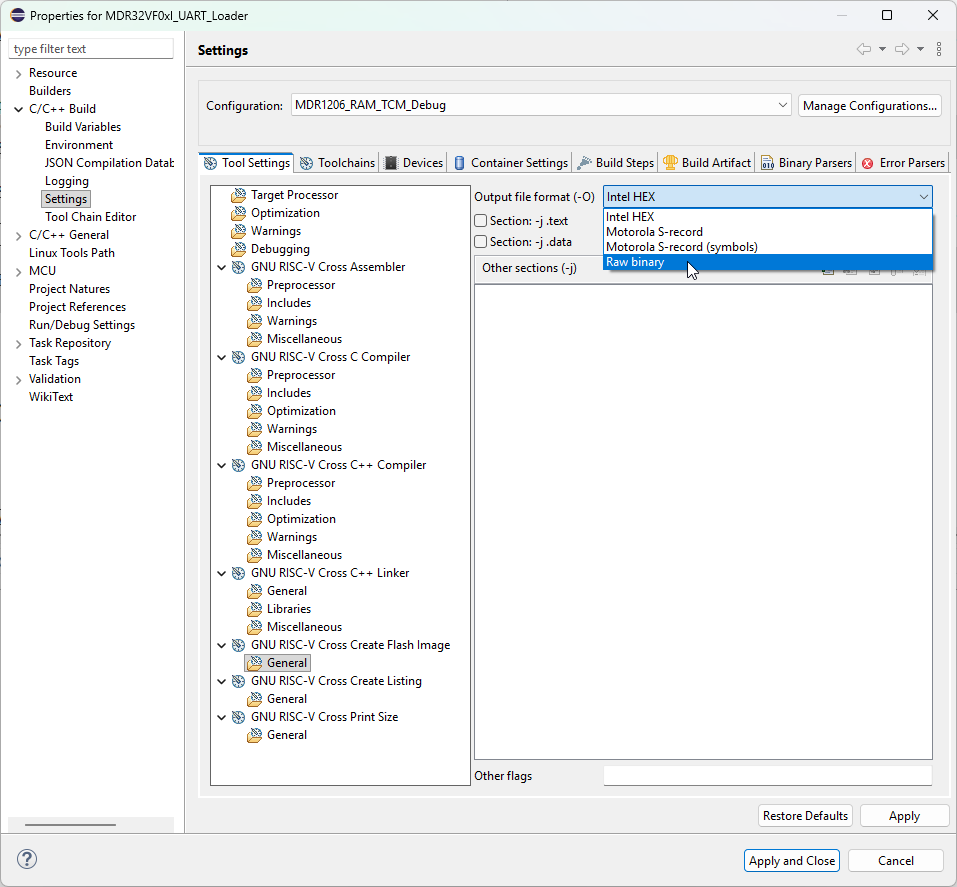This screenshot has height=887, width=957.
Task: Click the Apply and Close button
Action: [792, 861]
